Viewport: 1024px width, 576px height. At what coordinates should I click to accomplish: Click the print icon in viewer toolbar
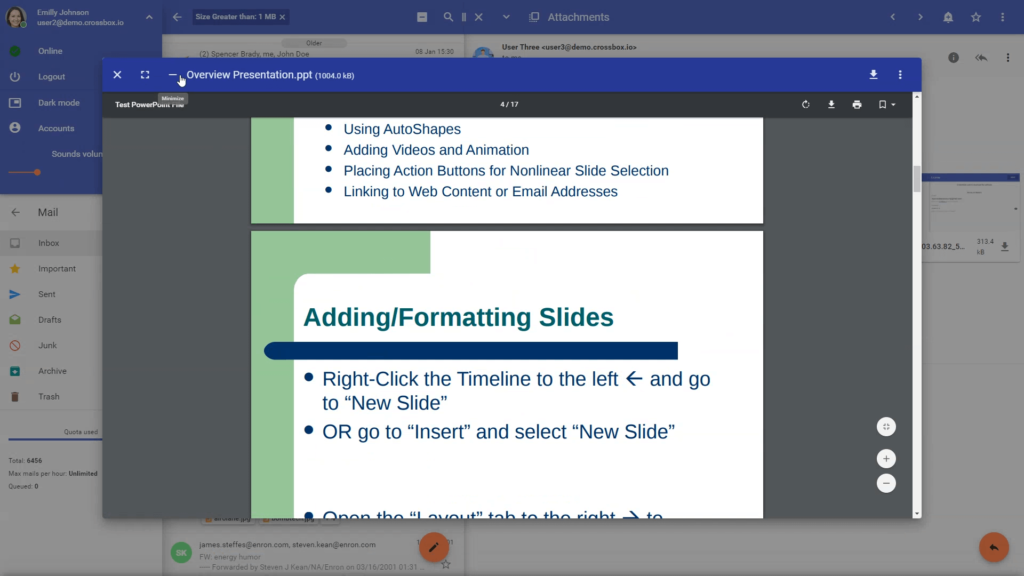[x=857, y=105]
